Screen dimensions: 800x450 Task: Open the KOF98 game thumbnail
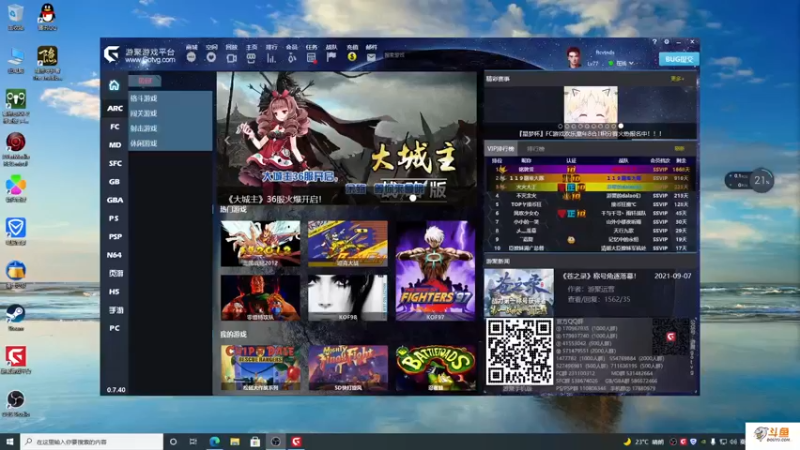click(347, 298)
